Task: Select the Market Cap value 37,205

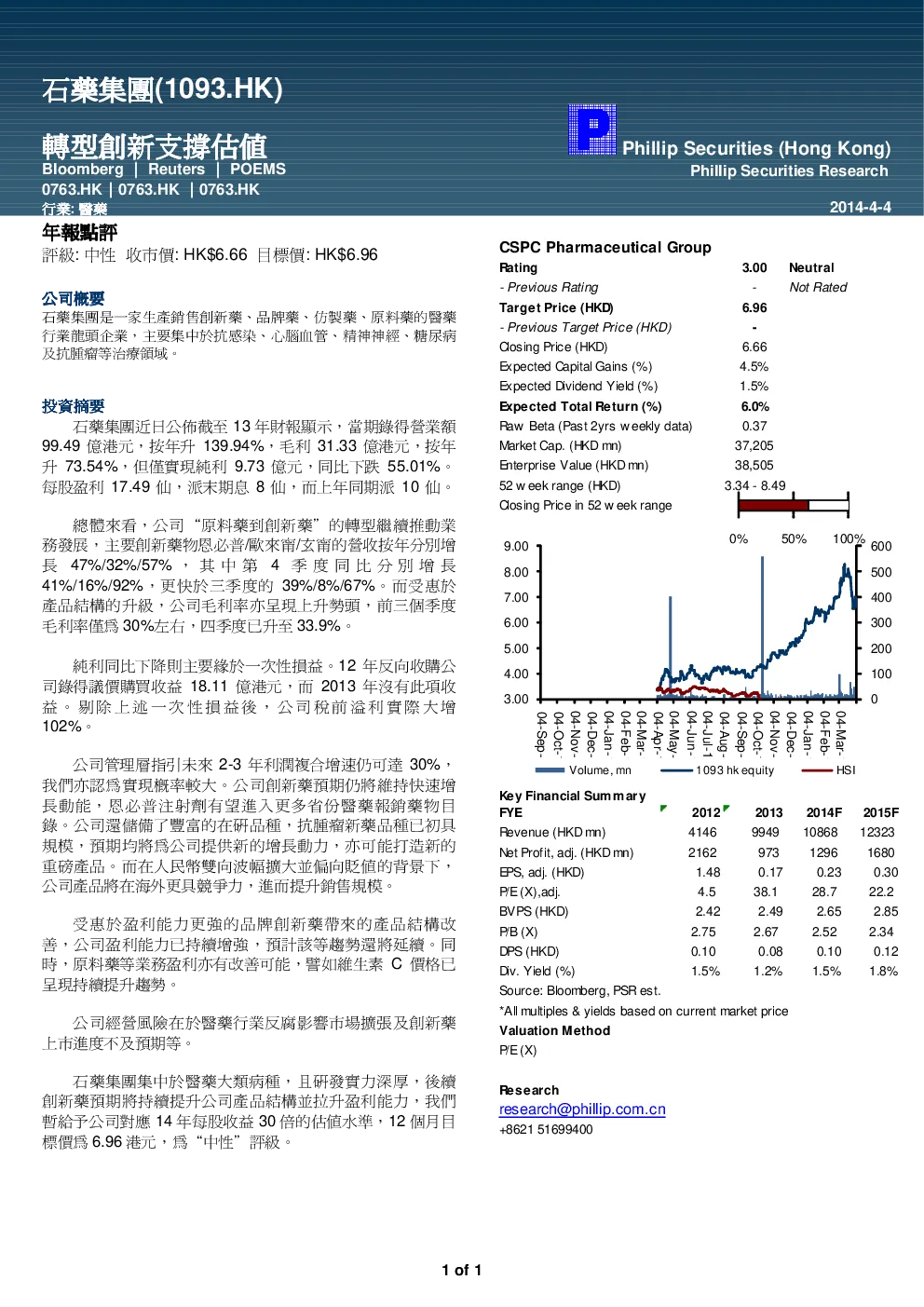Action: (754, 445)
